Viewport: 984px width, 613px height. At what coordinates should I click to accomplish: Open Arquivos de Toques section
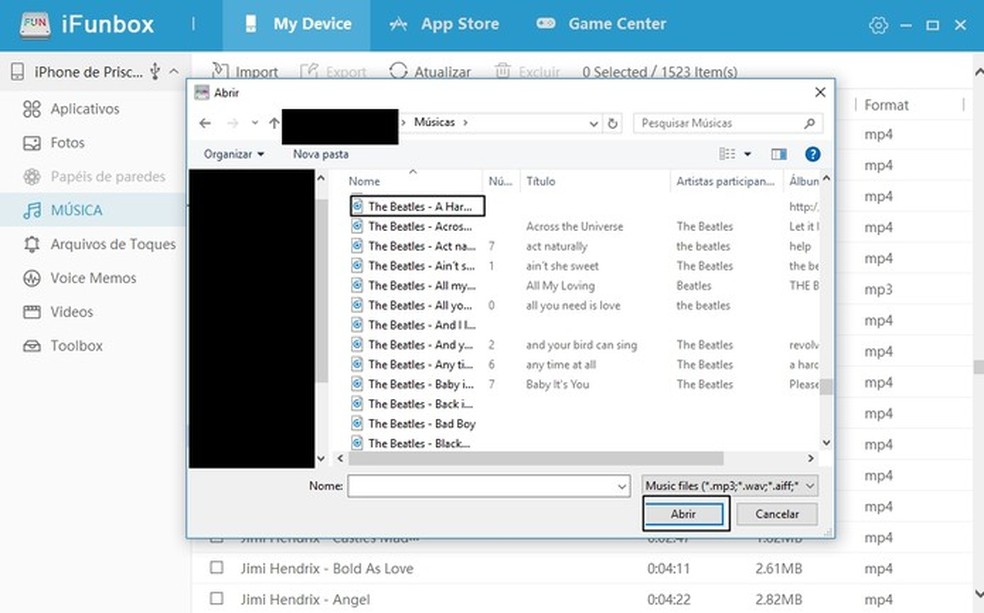[99, 244]
